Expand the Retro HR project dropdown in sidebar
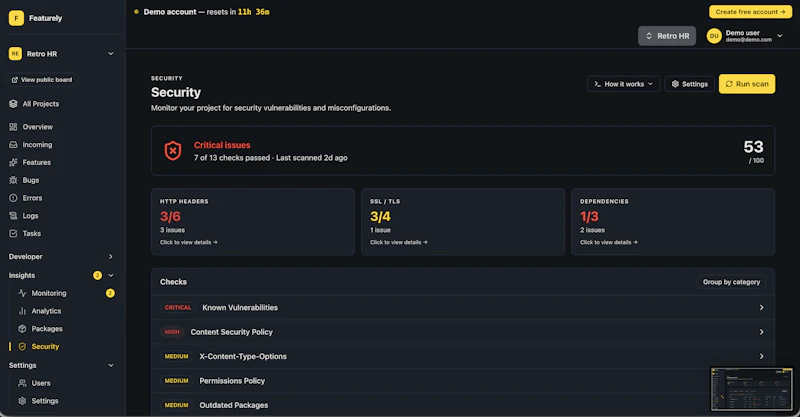Viewport: 800px width, 417px height. coord(111,54)
